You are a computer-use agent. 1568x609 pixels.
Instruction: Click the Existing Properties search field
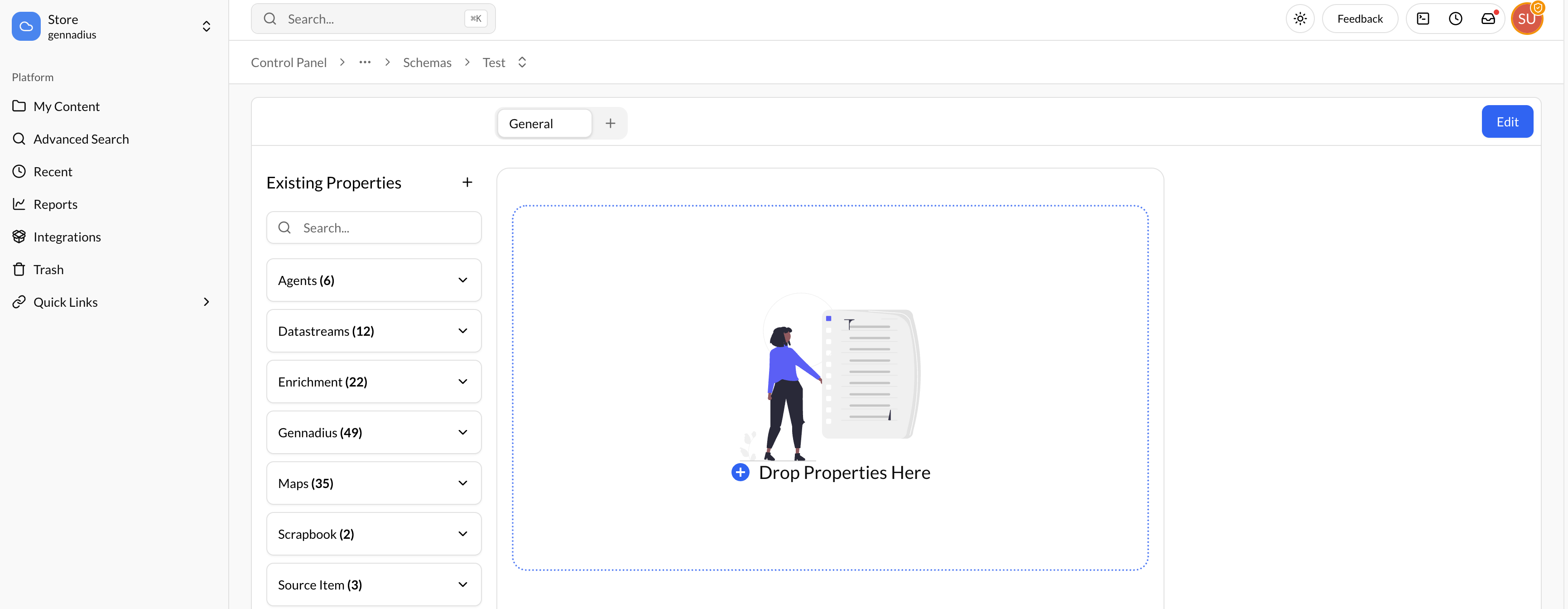[x=374, y=227]
